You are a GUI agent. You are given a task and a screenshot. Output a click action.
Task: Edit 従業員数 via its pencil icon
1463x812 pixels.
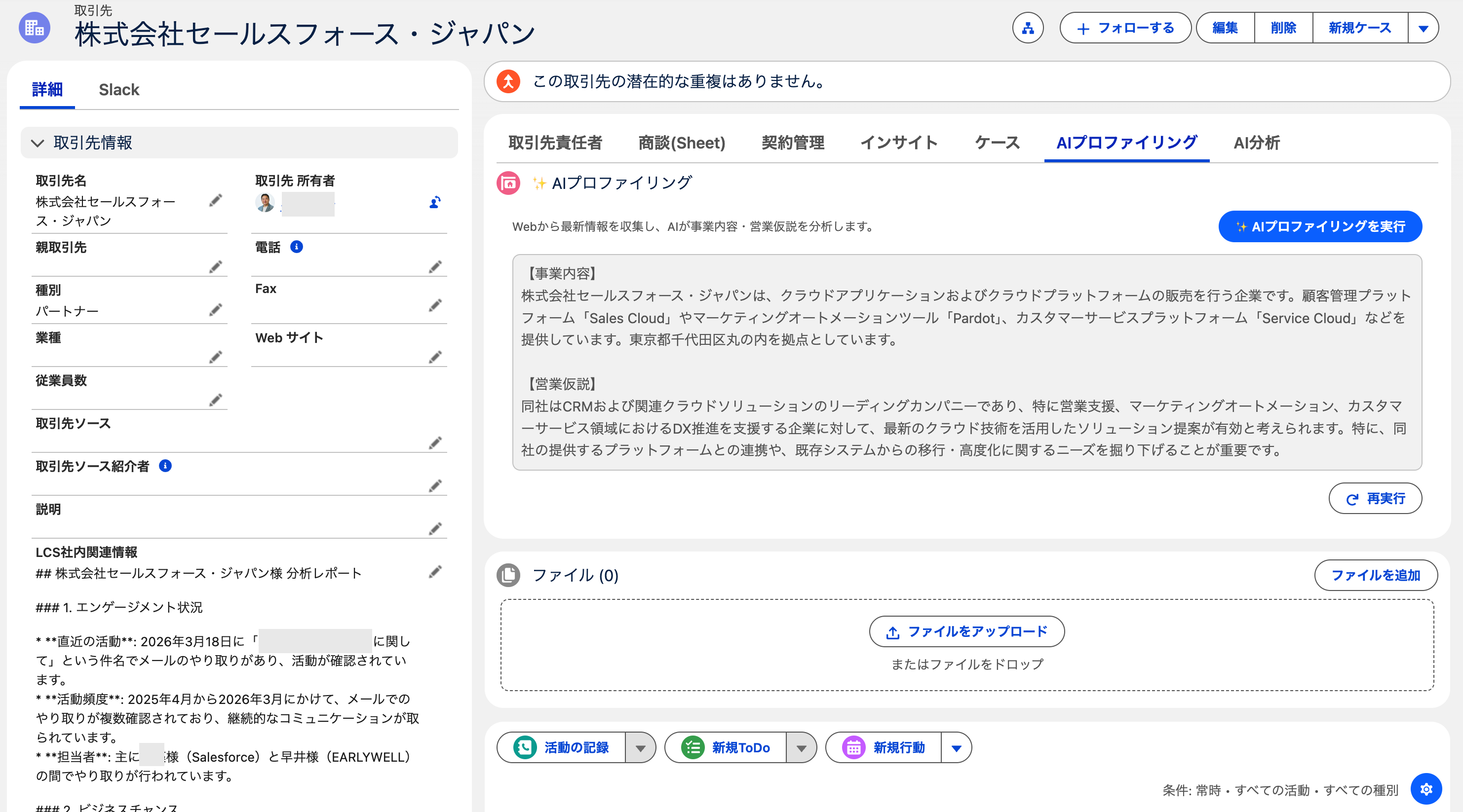[x=215, y=400]
